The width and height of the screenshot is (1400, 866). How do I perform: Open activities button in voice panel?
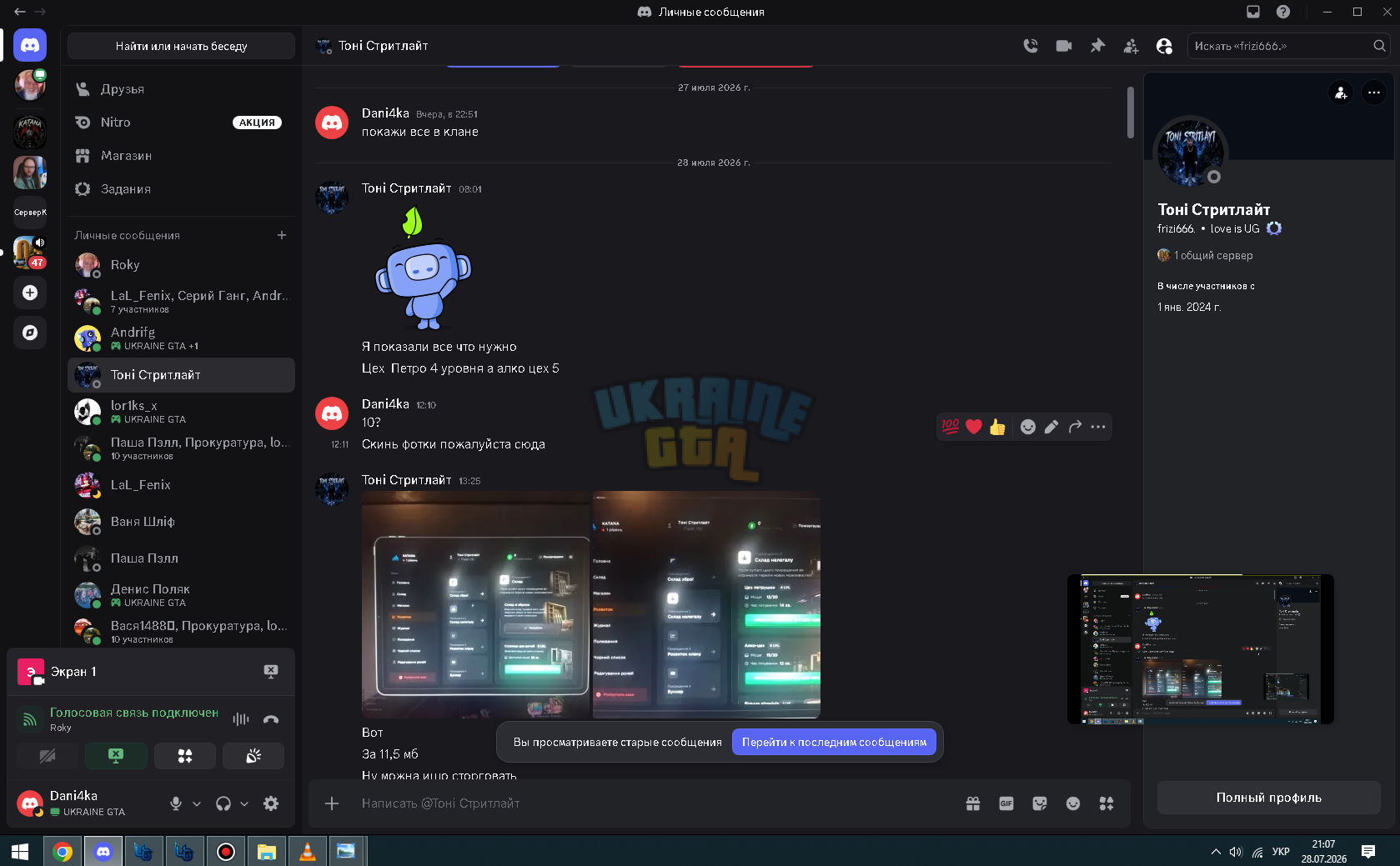click(185, 756)
